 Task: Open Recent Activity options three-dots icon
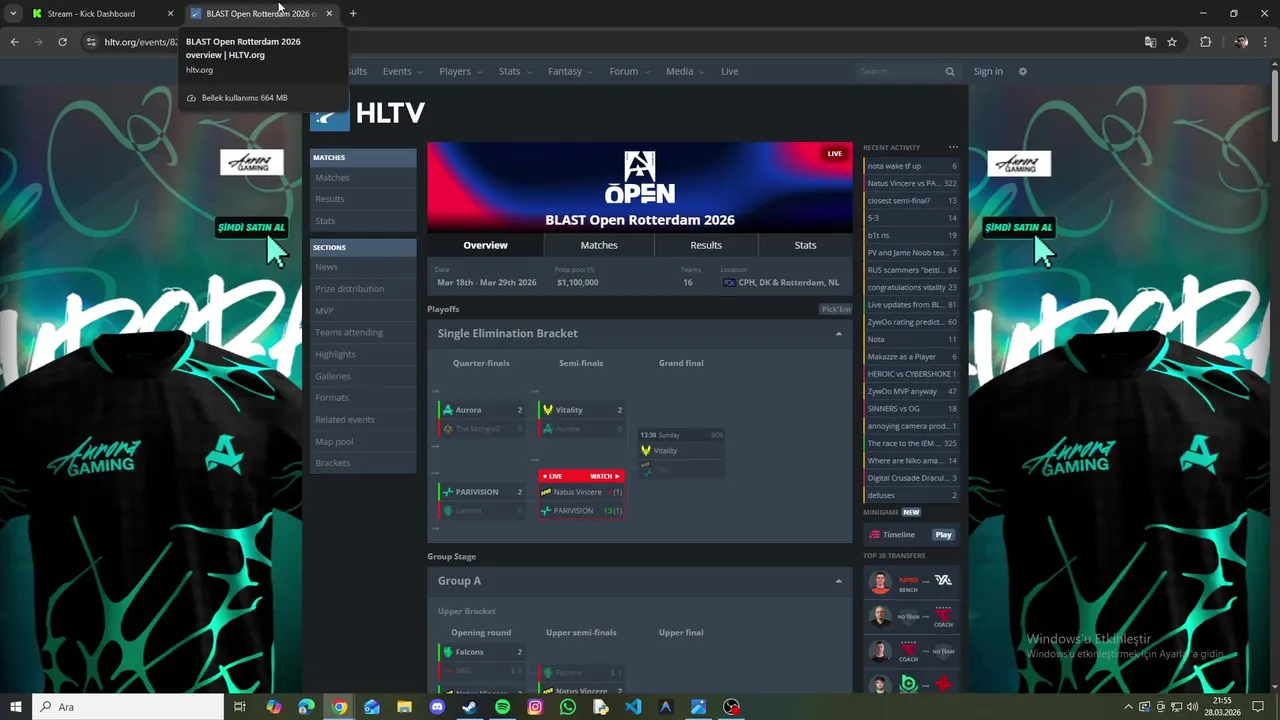(953, 147)
